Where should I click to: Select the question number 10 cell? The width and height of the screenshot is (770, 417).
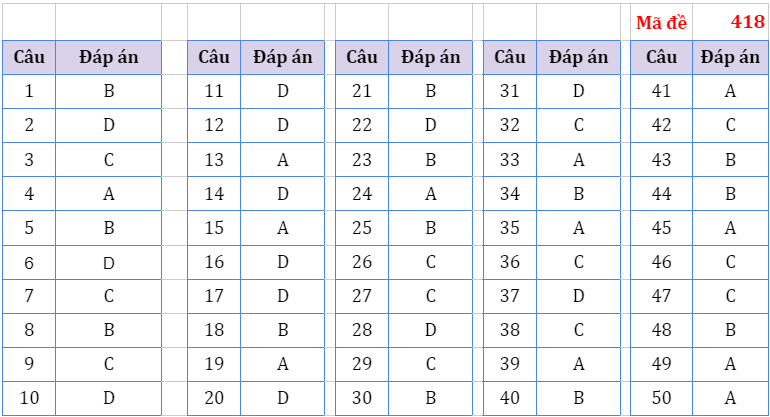(x=29, y=398)
